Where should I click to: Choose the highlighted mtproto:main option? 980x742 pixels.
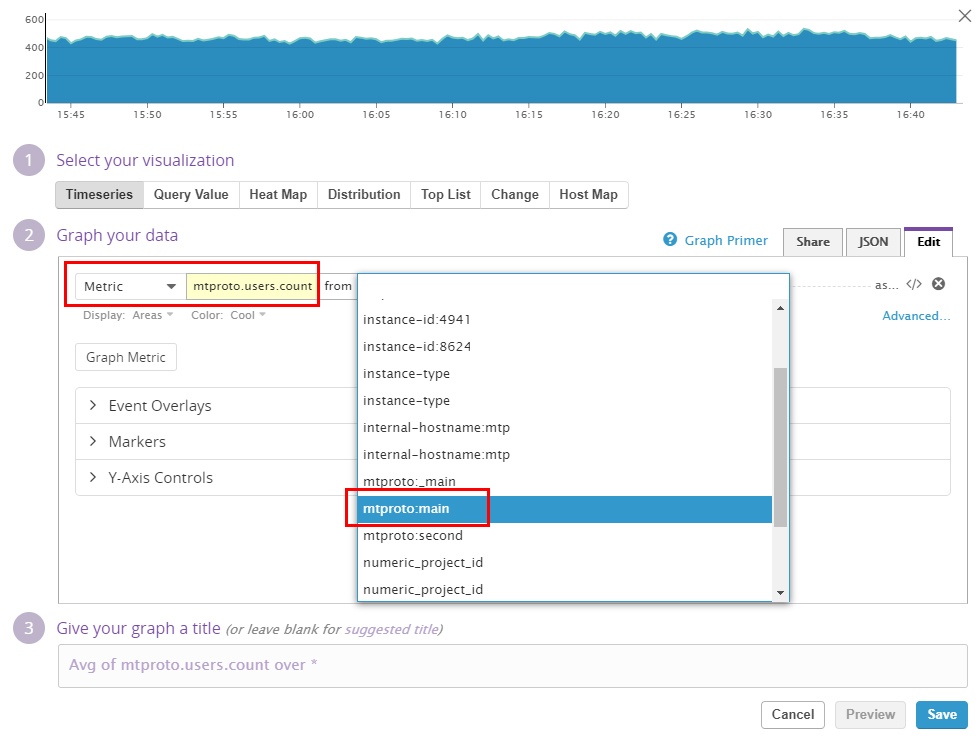tap(565, 509)
